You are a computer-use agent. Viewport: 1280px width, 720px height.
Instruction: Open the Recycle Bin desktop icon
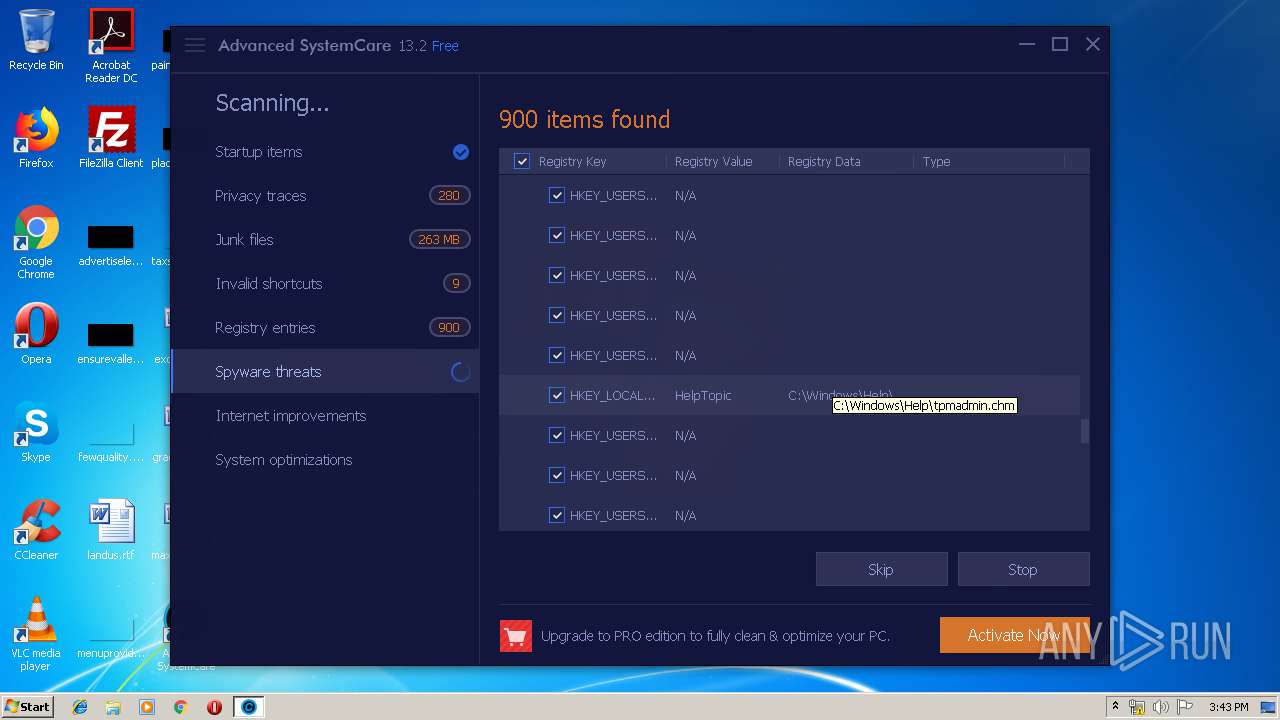pyautogui.click(x=36, y=40)
